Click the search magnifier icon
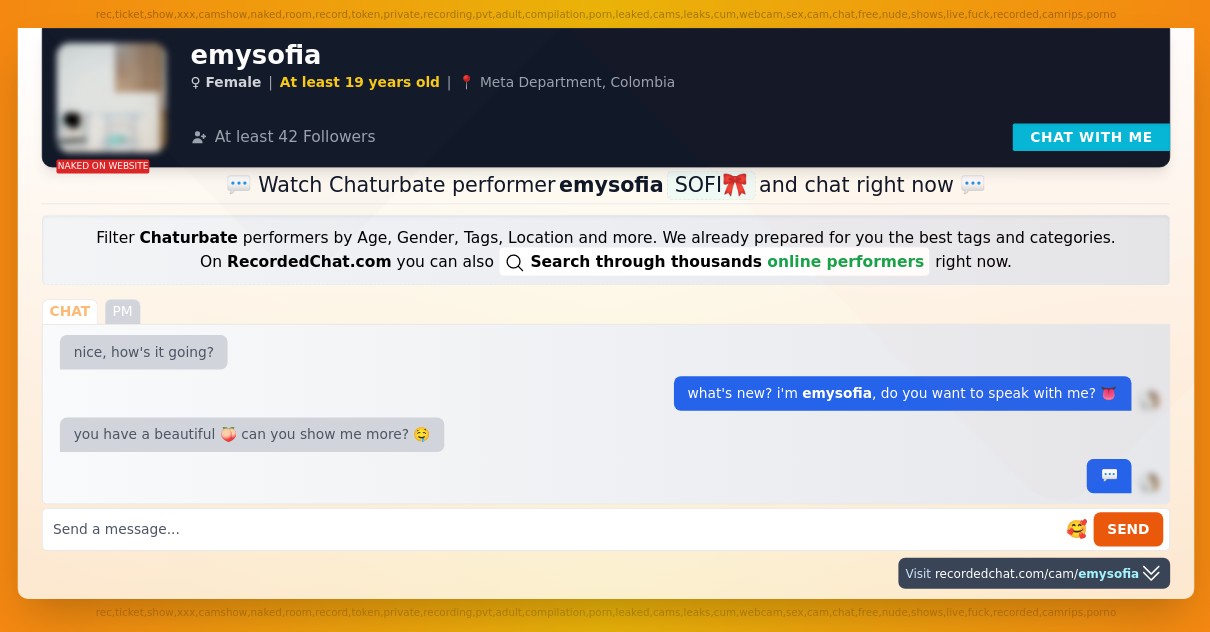Image resolution: width=1210 pixels, height=632 pixels. coord(514,262)
